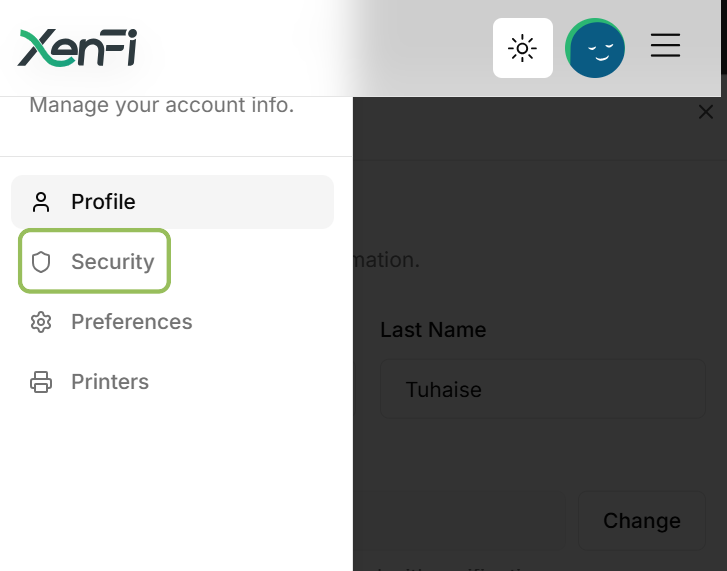Viewport: 727px width, 571px height.
Task: Select the Profile person icon
Action: (41, 202)
